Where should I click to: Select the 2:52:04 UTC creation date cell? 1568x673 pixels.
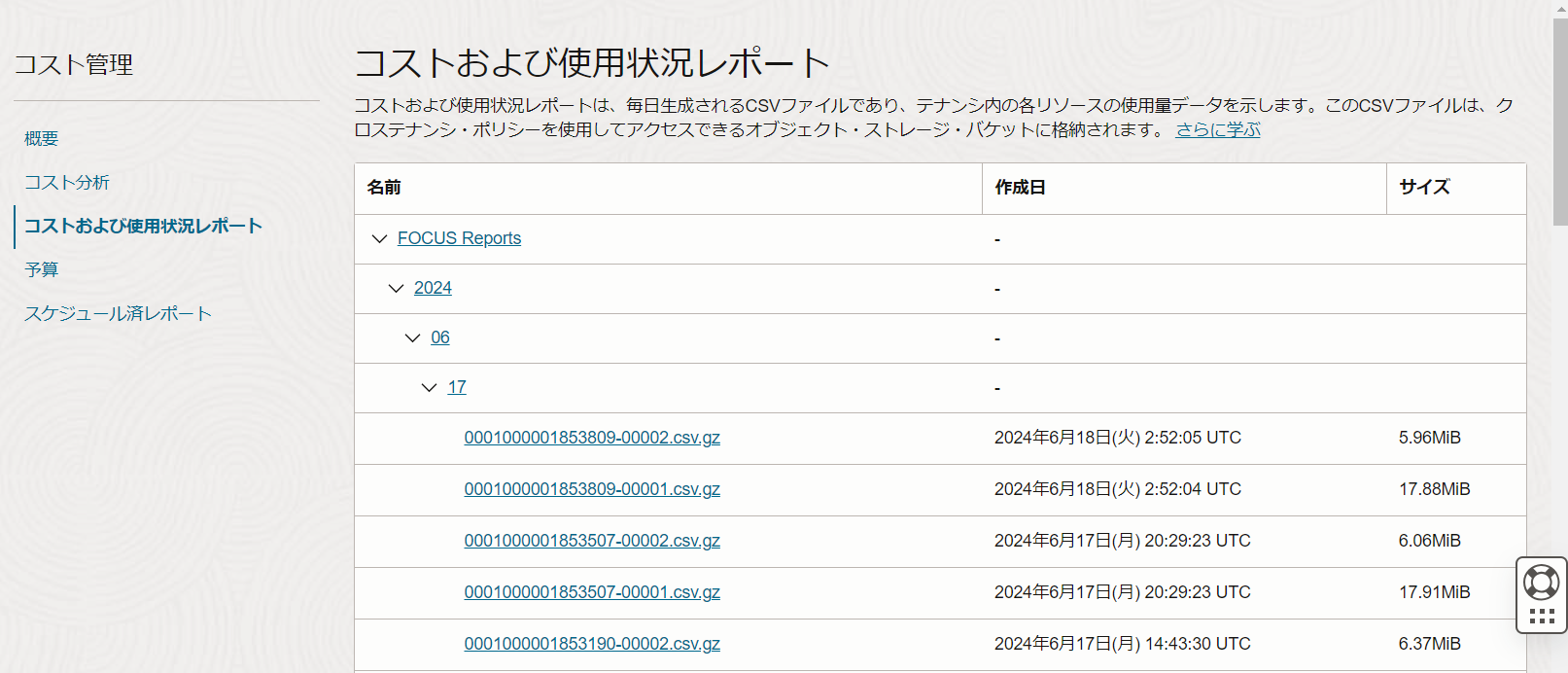[1118, 489]
